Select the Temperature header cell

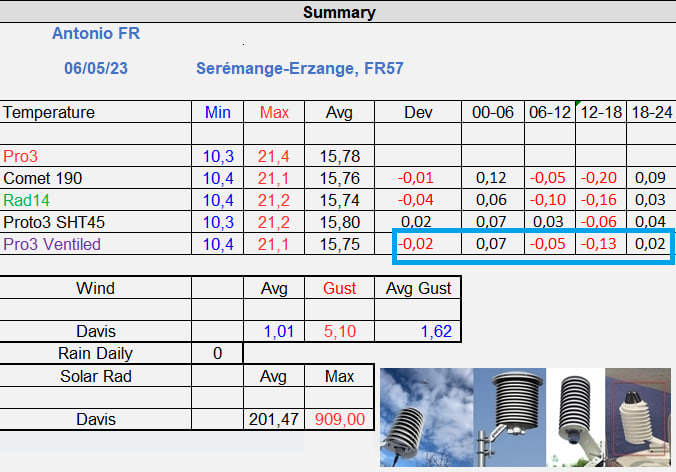click(50, 112)
